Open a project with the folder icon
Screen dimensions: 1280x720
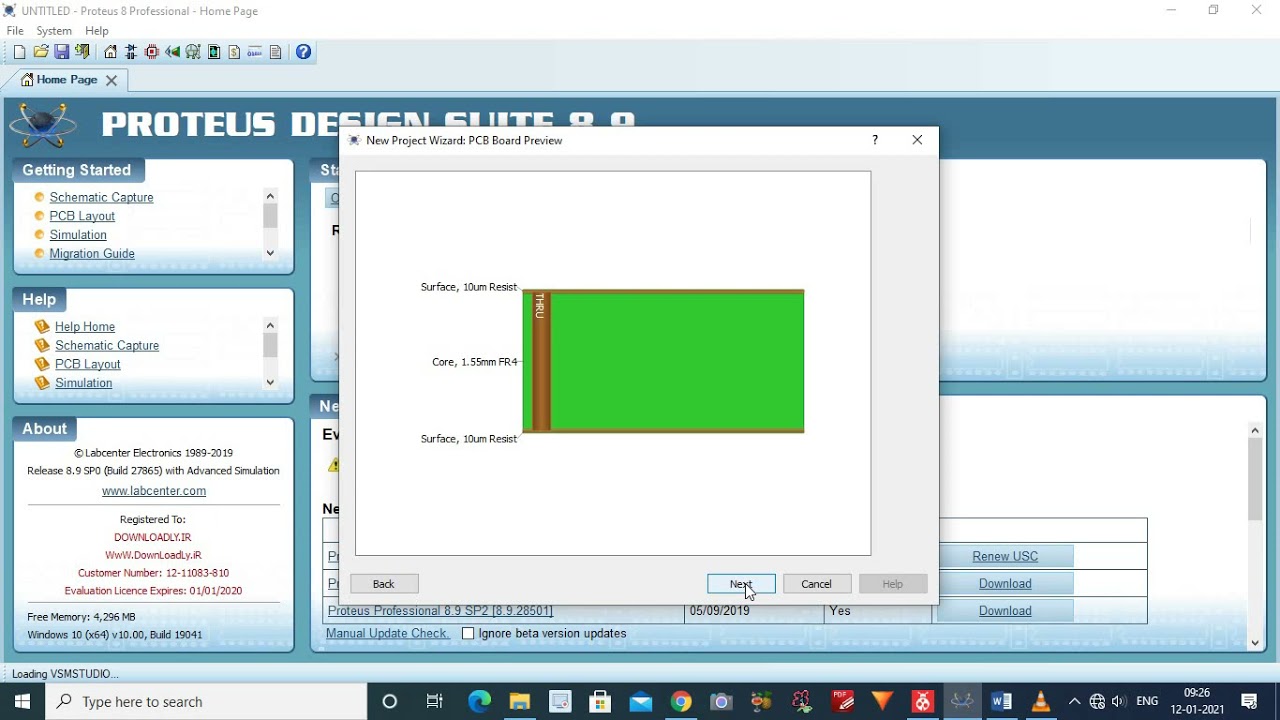(41, 52)
